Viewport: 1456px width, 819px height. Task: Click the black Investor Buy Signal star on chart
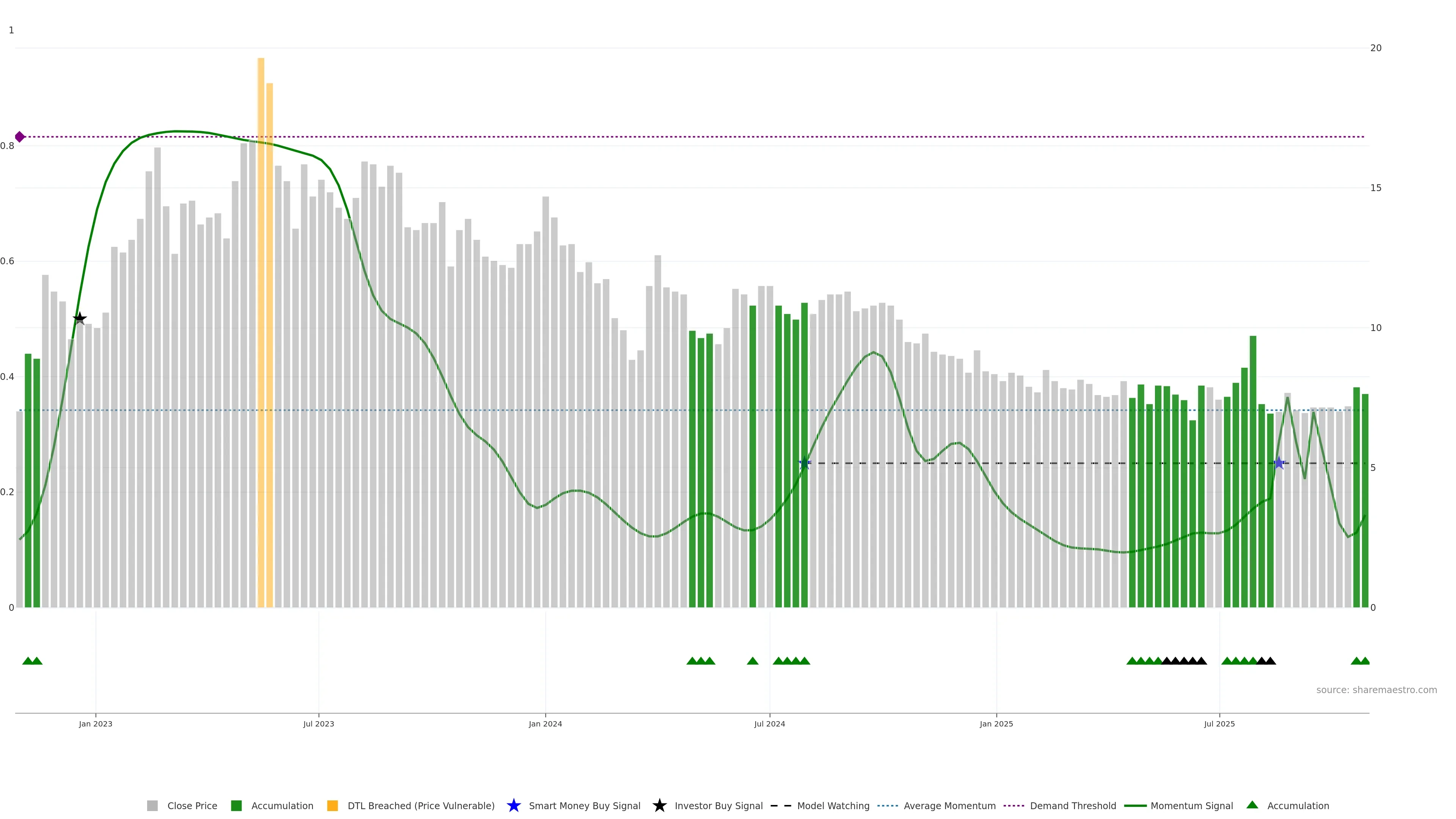click(x=80, y=318)
